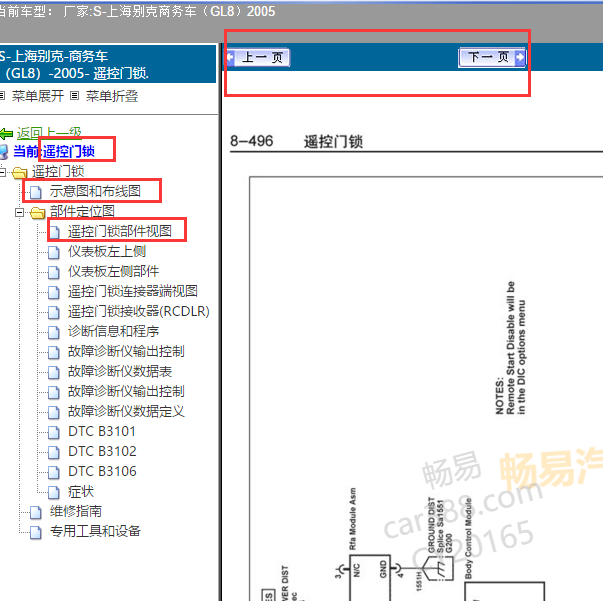Screen dimensions: 603x601
Task: Click the 菜单折叠 collapse-all link
Action: tap(112, 96)
